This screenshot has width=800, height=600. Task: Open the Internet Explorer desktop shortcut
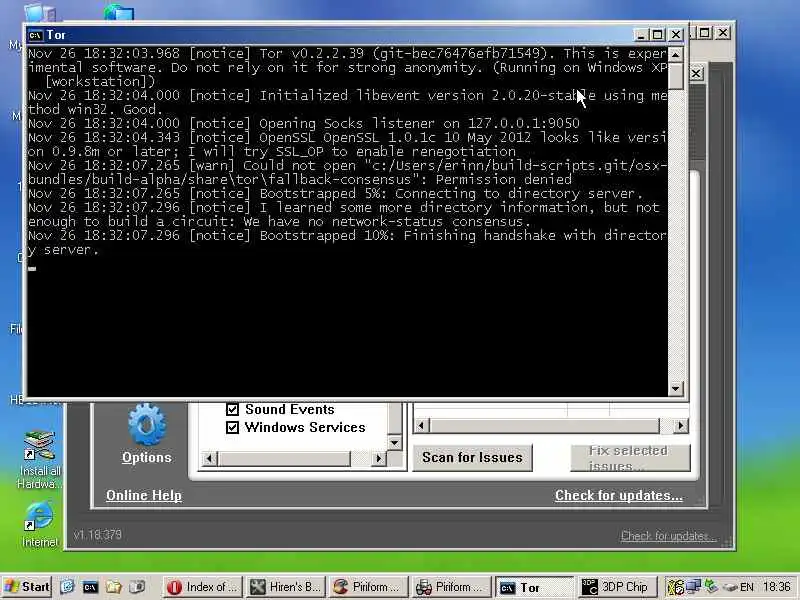click(39, 524)
